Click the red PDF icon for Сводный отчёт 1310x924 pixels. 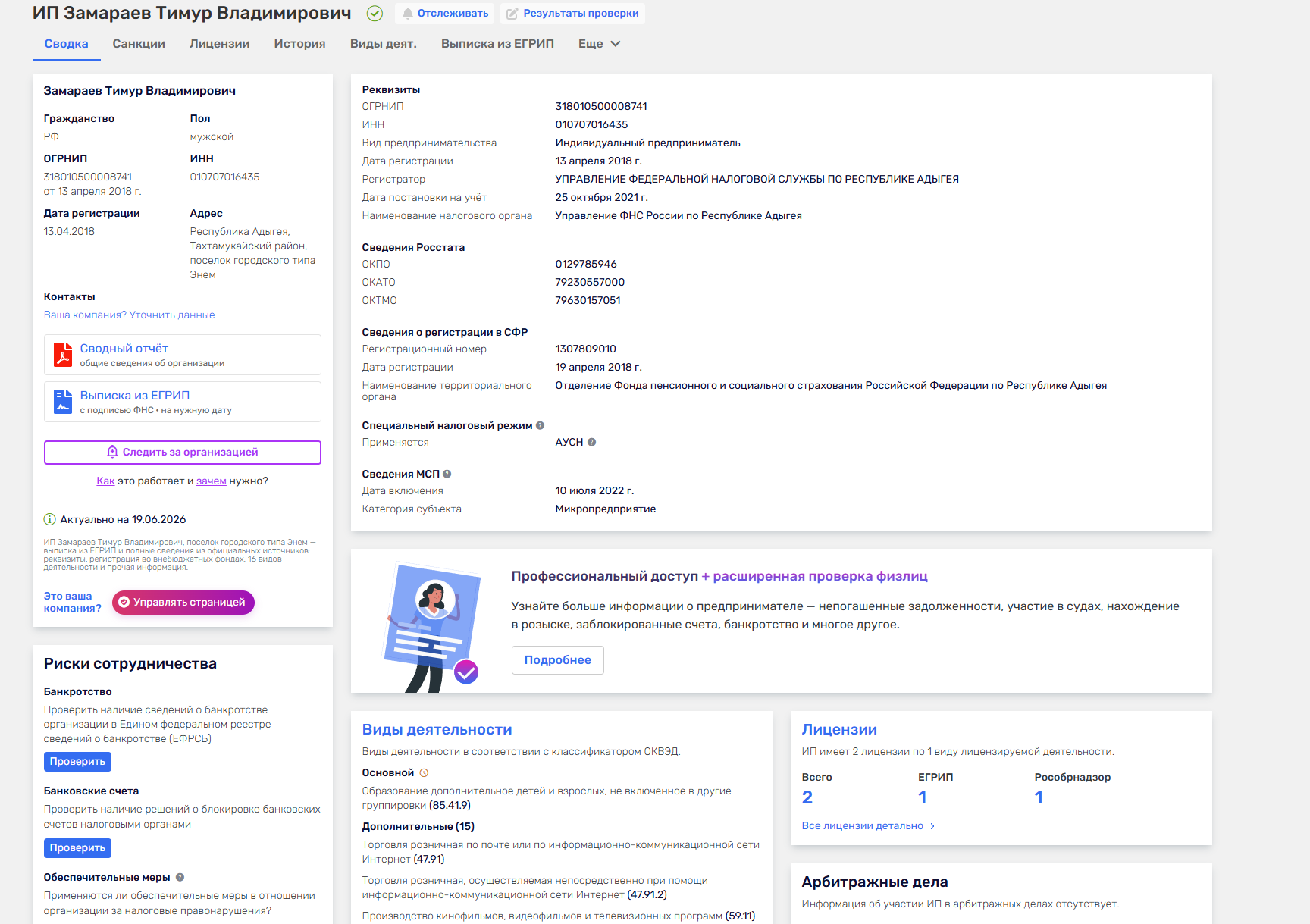(63, 355)
